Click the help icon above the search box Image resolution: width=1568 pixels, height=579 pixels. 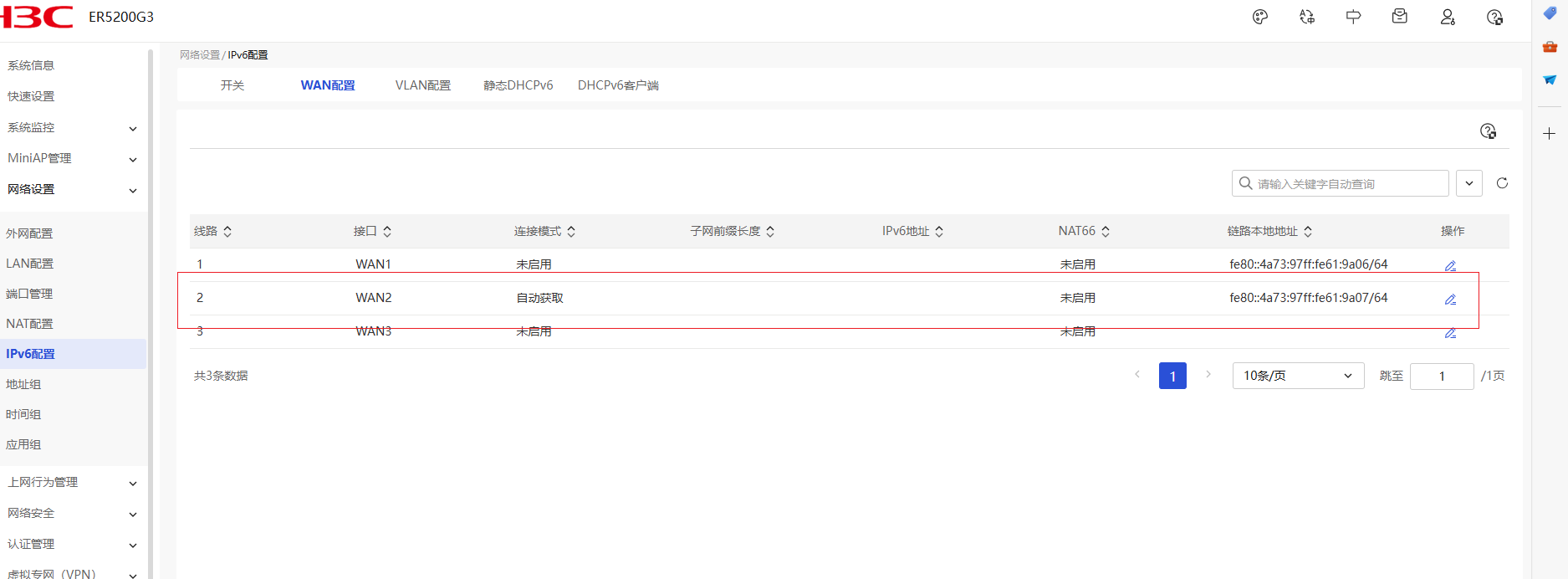(x=1488, y=131)
